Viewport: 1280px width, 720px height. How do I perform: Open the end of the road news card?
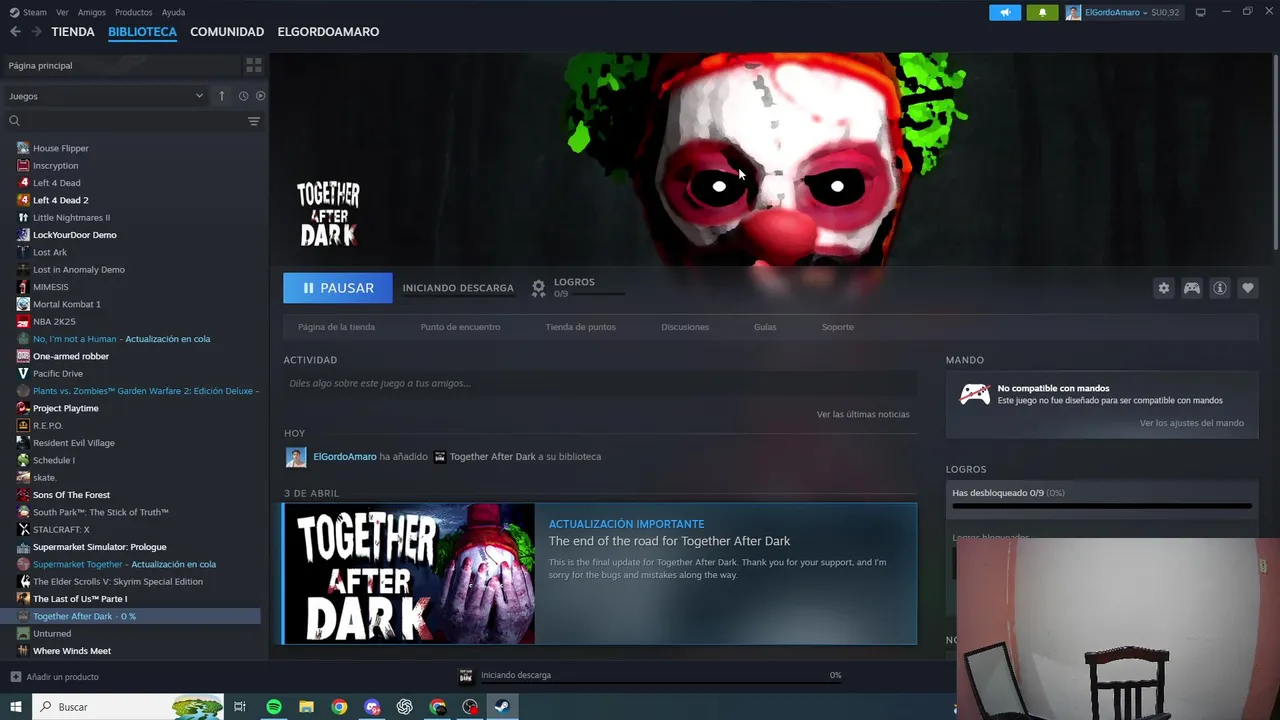point(600,573)
